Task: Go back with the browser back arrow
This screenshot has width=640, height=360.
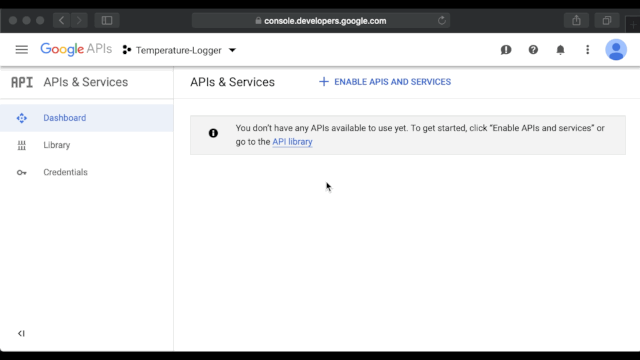Action: [62, 20]
